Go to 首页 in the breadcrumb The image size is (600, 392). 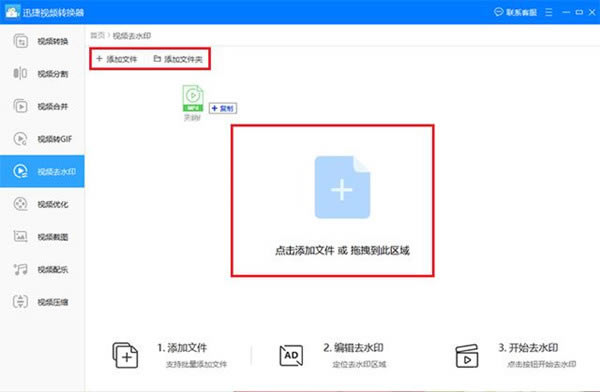[97, 35]
